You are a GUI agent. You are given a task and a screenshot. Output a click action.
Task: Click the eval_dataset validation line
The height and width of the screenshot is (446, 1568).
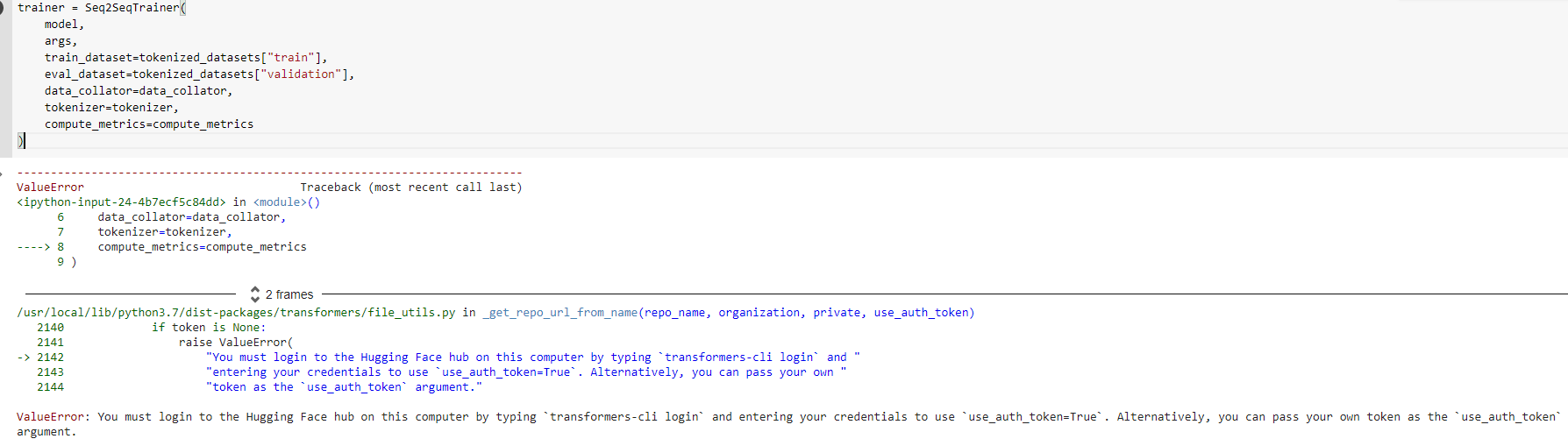coord(200,74)
